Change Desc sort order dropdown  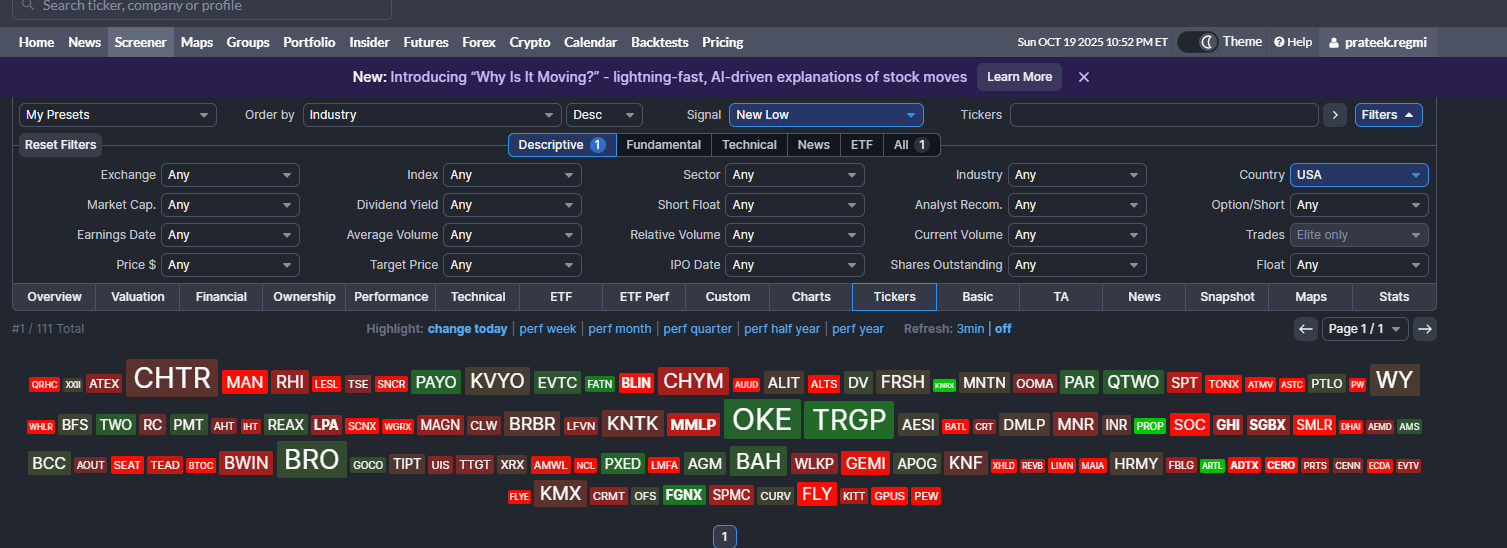[x=604, y=115]
